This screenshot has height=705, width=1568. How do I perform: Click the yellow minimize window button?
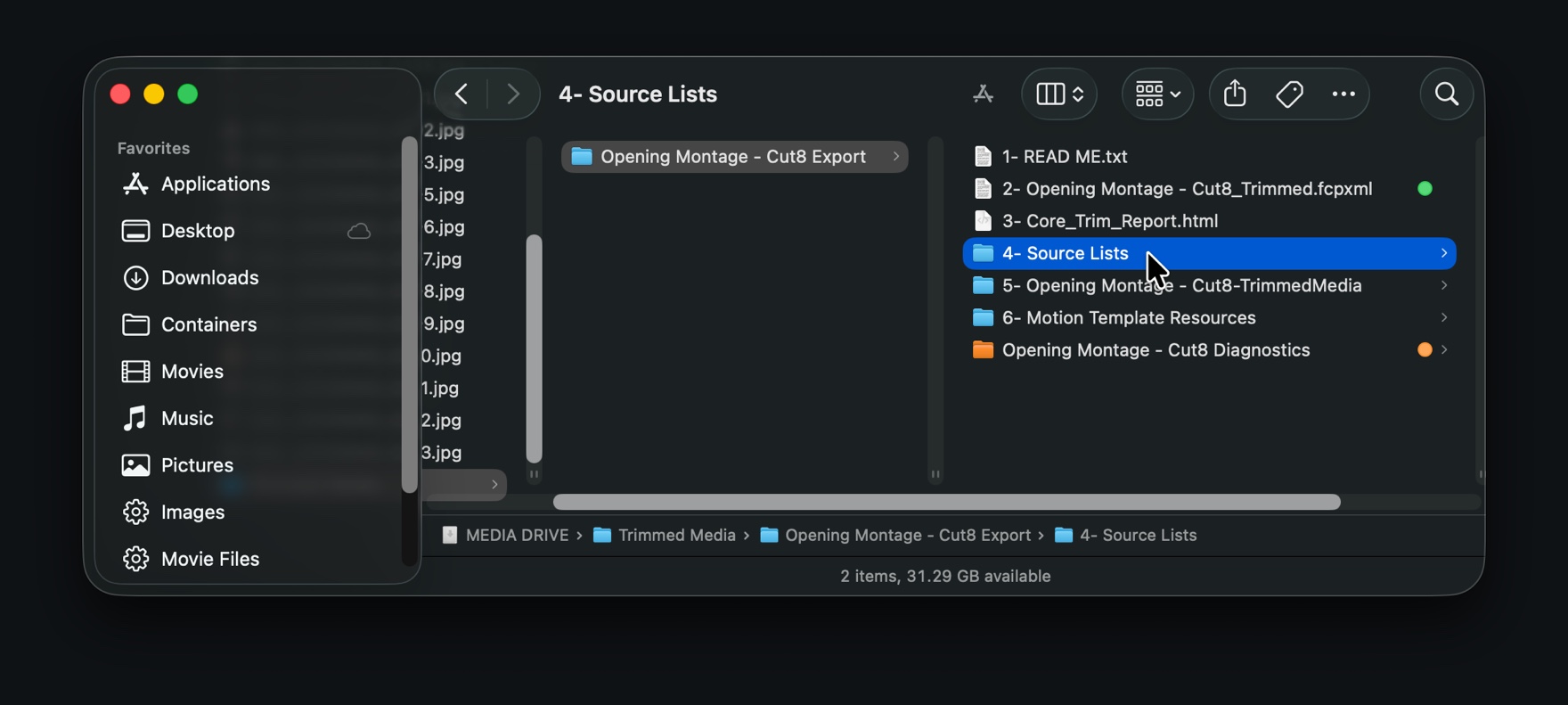click(x=154, y=94)
